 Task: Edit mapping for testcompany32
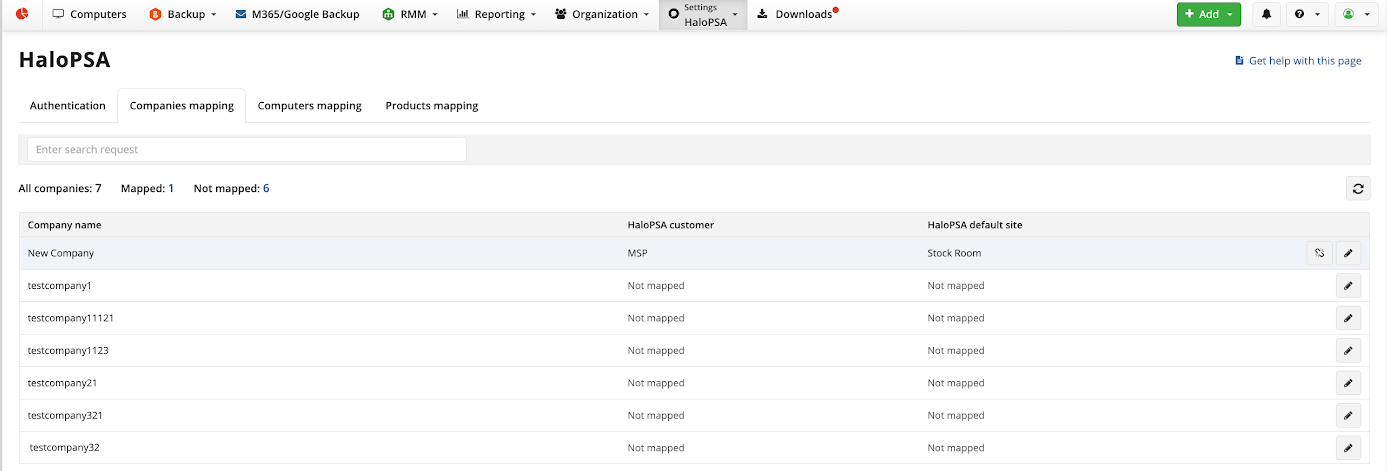tap(1348, 448)
